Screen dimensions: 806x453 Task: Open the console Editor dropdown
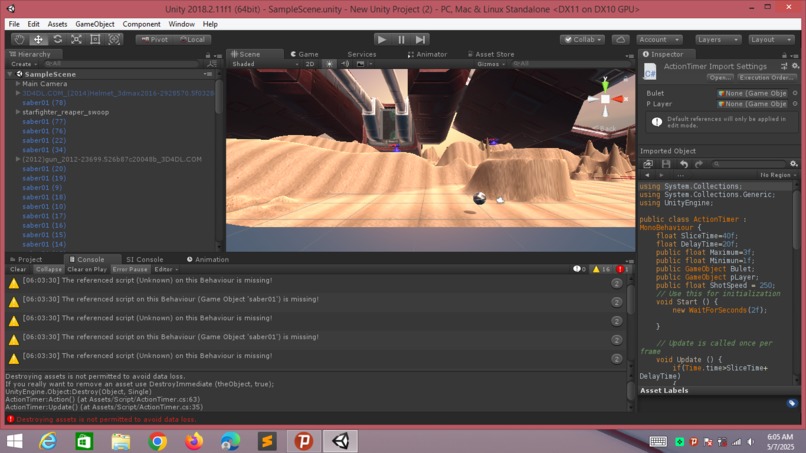pyautogui.click(x=166, y=269)
